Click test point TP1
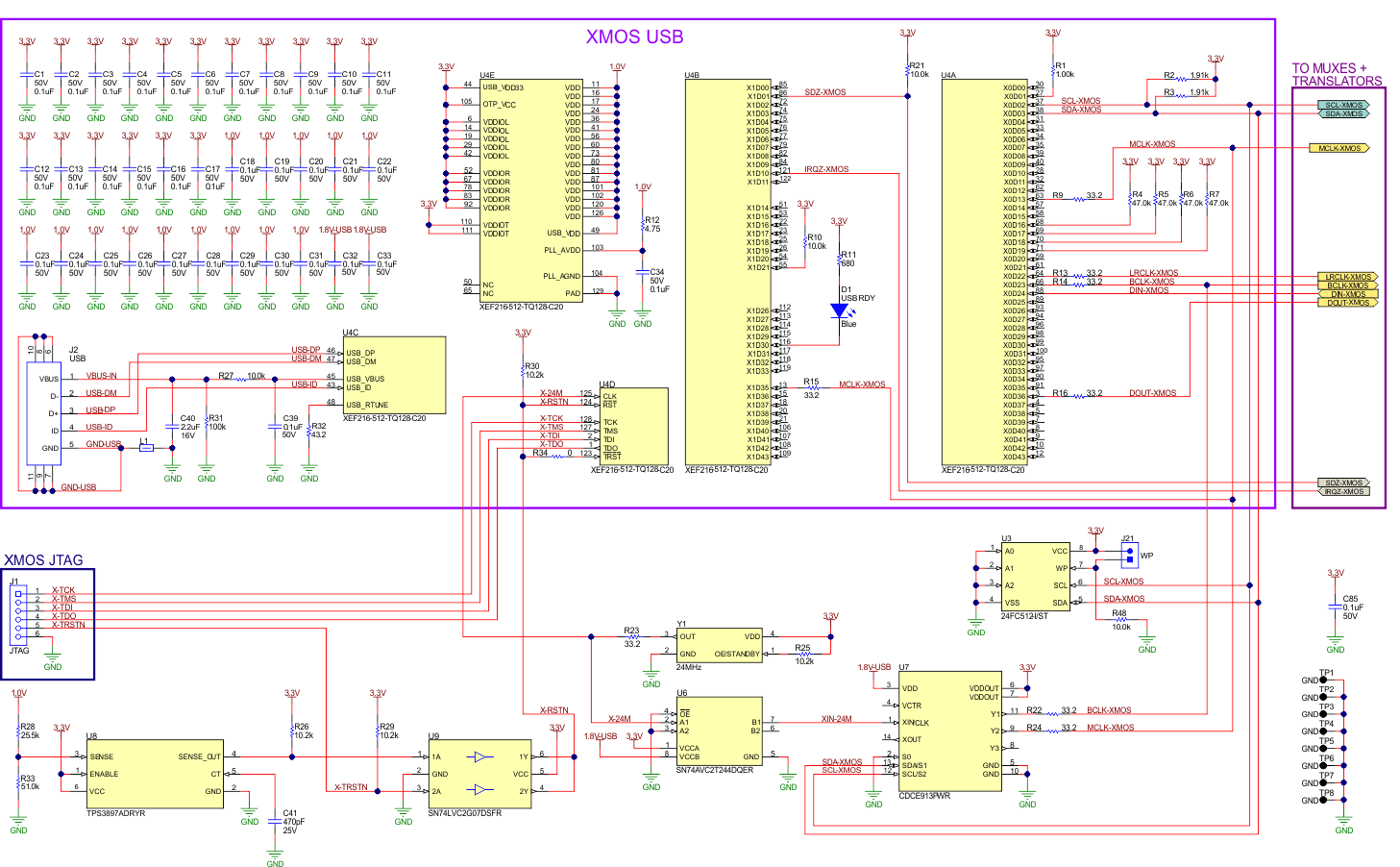 pyautogui.click(x=1325, y=678)
